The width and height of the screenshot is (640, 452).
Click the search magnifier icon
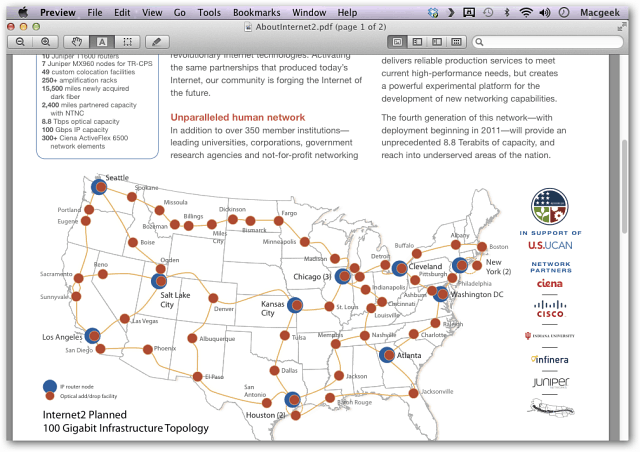point(480,42)
